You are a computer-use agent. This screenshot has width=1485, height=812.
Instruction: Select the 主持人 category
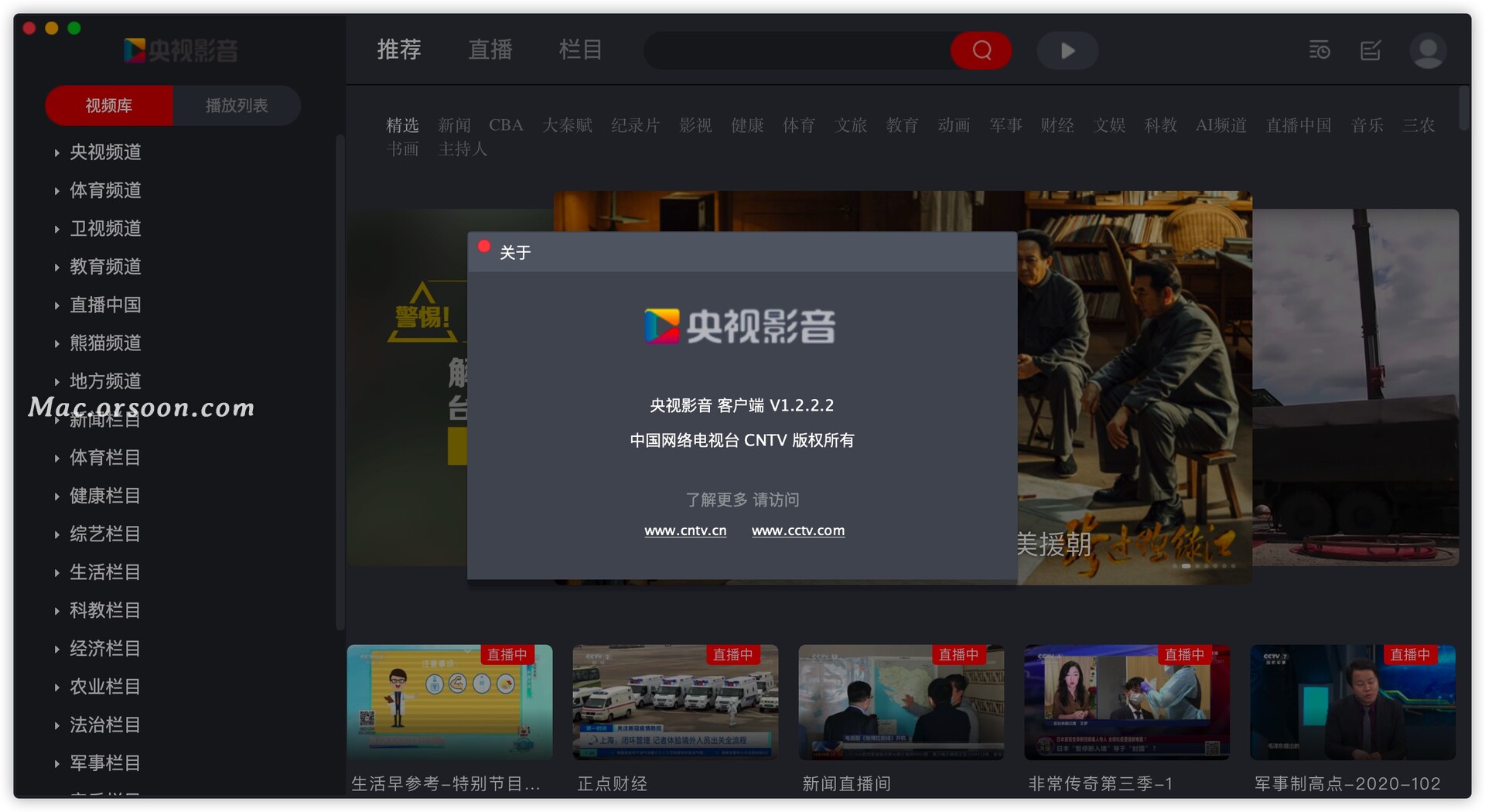[463, 148]
